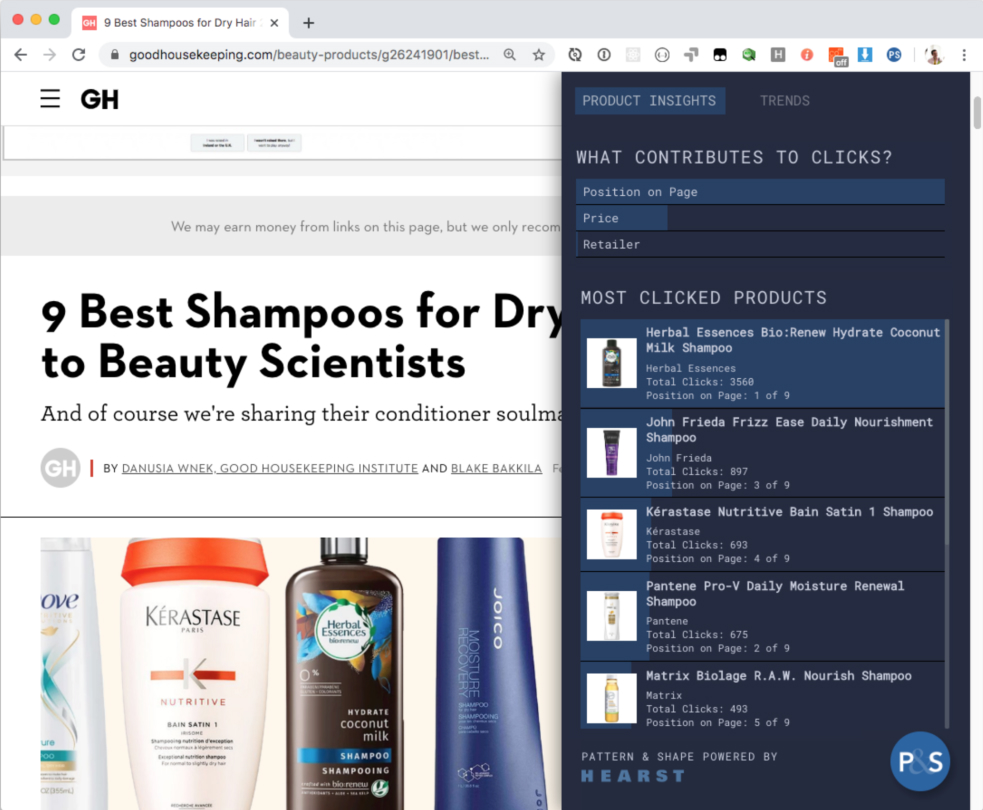Select Kérastase Nutritive Bain Satin product row
Screen dimensions: 983x810
pos(762,535)
